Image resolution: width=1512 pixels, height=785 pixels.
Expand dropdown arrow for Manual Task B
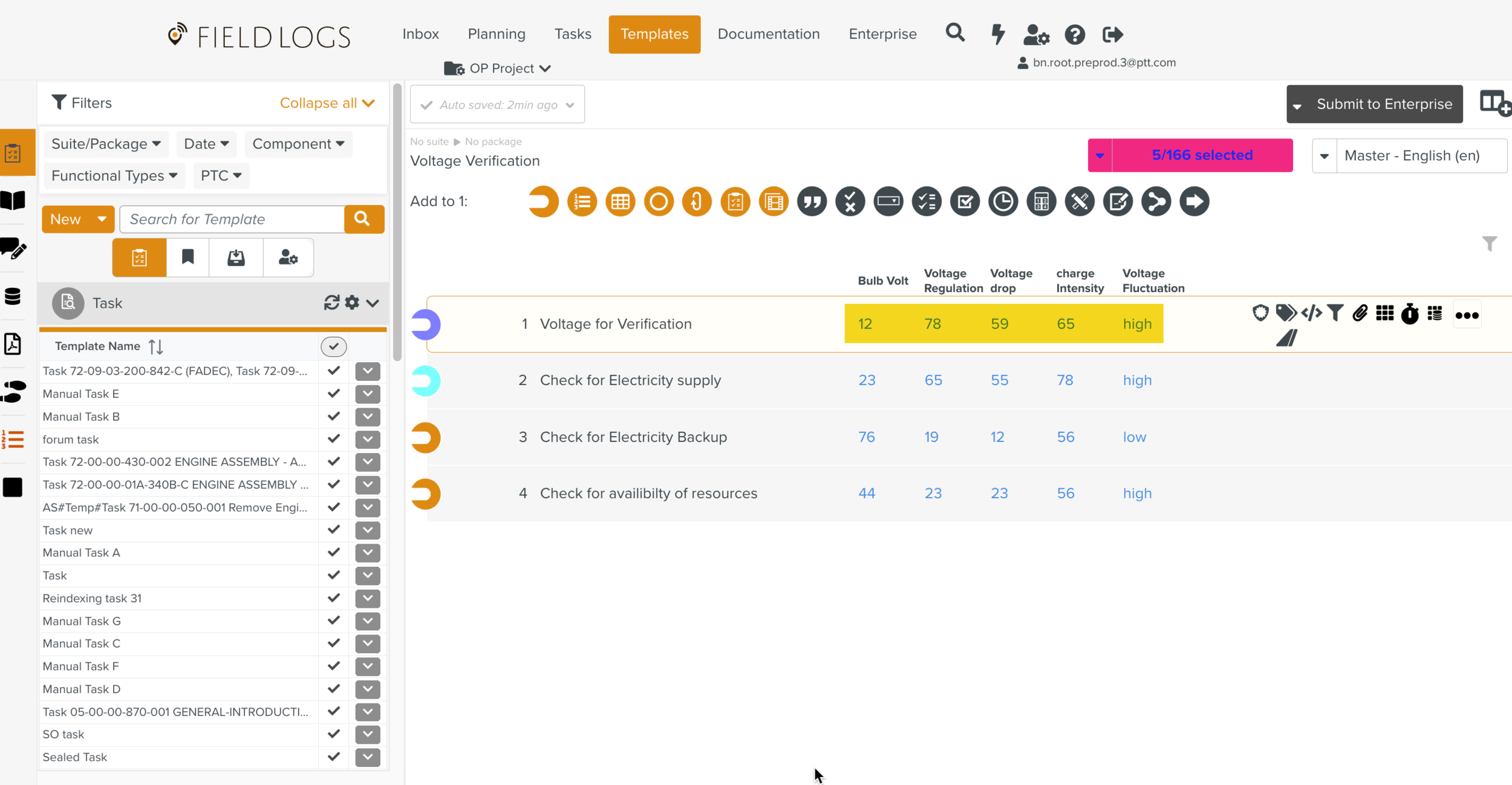(x=367, y=417)
